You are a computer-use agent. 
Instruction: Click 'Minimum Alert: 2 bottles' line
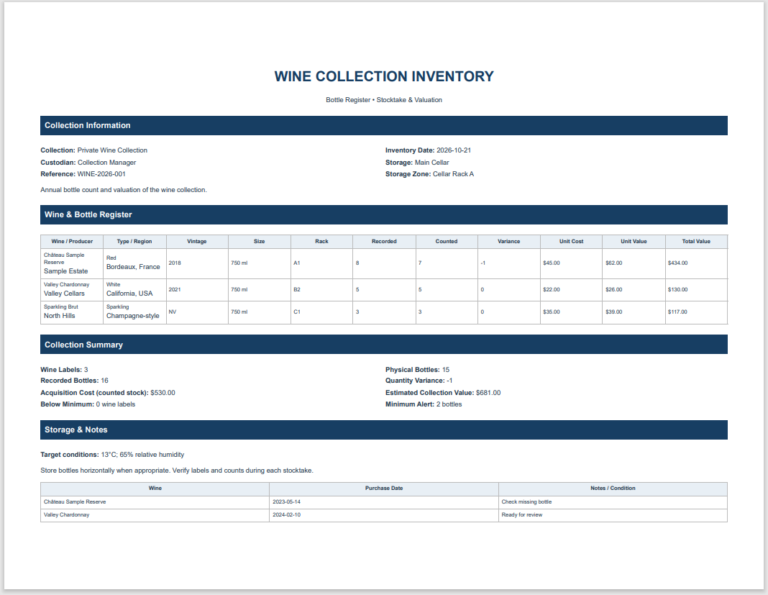[x=424, y=405]
